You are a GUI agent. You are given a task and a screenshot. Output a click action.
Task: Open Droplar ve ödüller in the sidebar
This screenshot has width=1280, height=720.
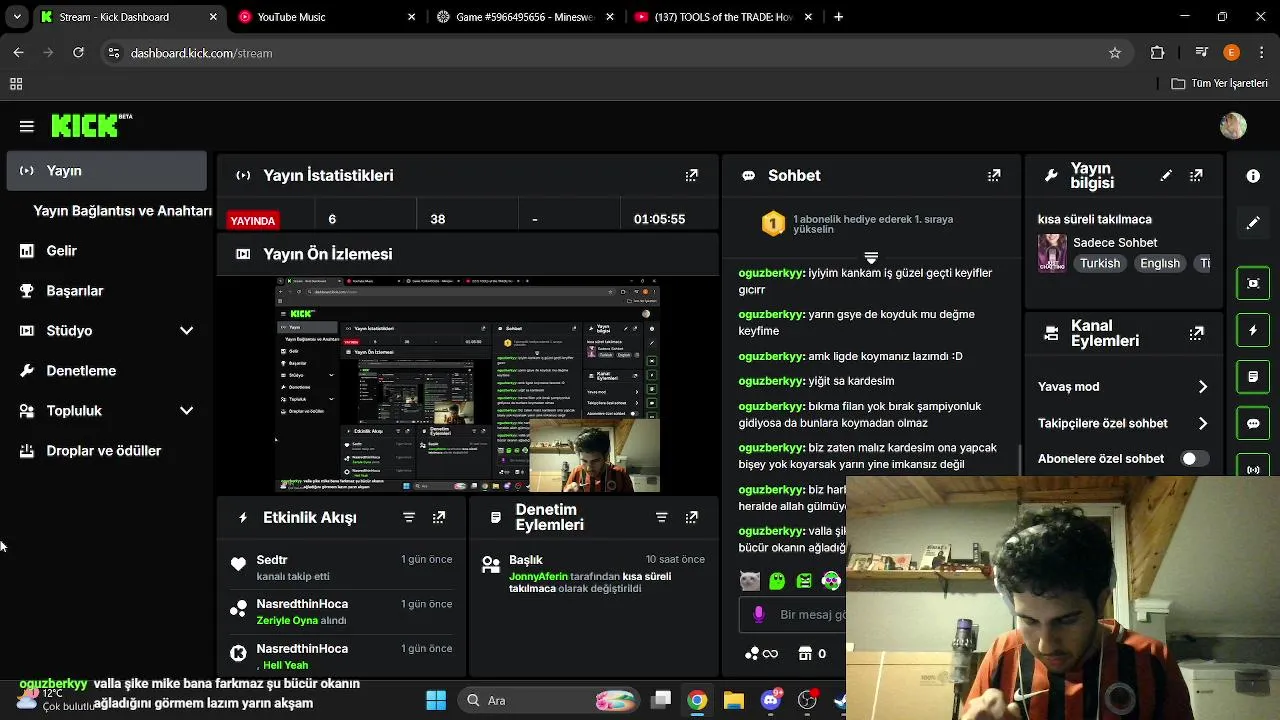[x=106, y=451]
